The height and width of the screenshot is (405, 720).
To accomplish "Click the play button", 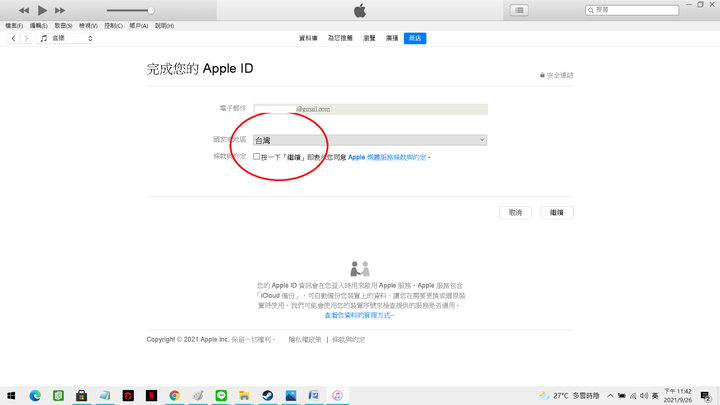I will pos(42,10).
